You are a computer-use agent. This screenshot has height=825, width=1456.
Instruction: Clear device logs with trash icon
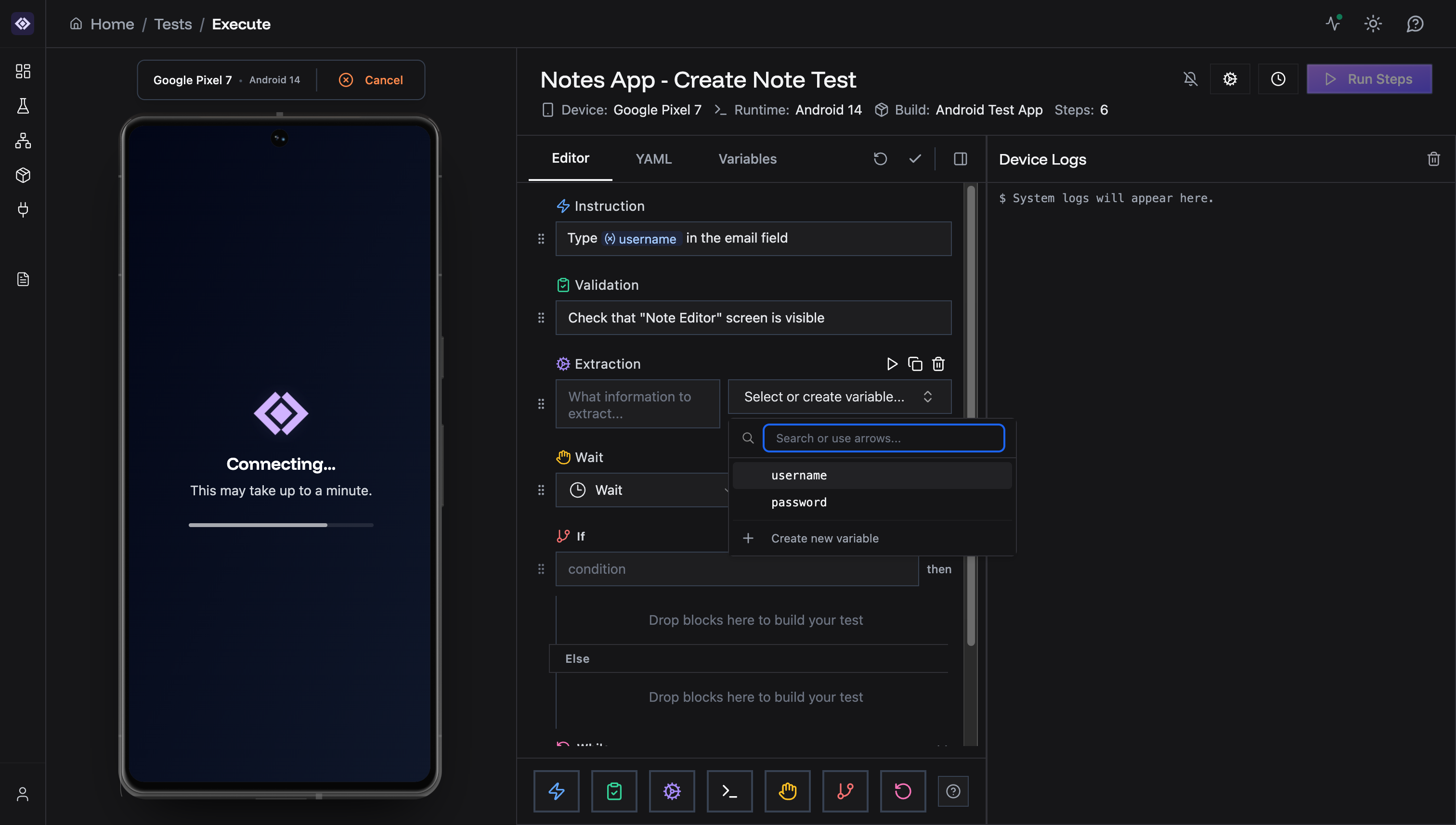pyautogui.click(x=1433, y=159)
